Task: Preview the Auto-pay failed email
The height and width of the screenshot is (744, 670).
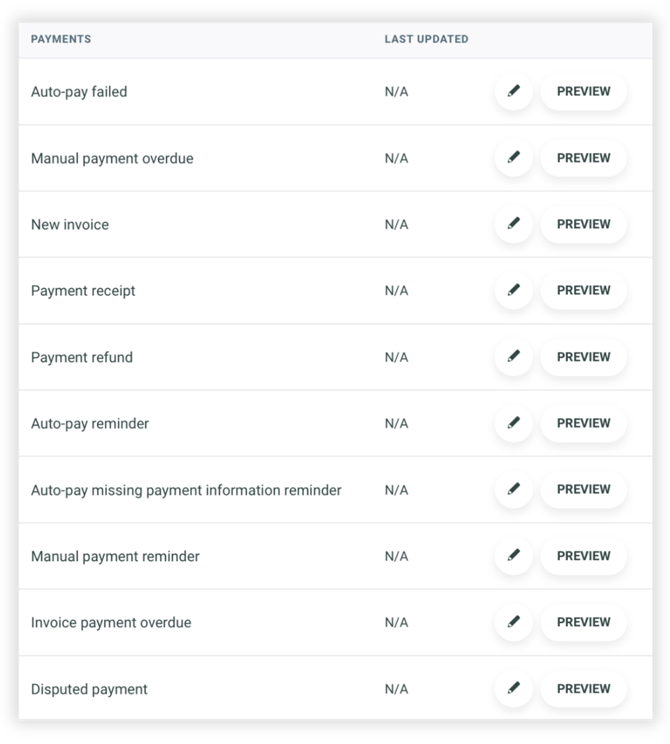Action: [x=583, y=91]
